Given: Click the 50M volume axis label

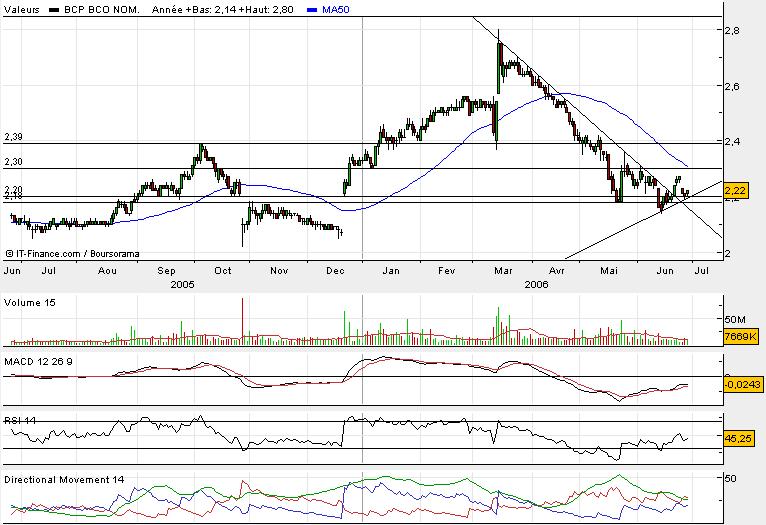Looking at the screenshot, I should pos(735,320).
